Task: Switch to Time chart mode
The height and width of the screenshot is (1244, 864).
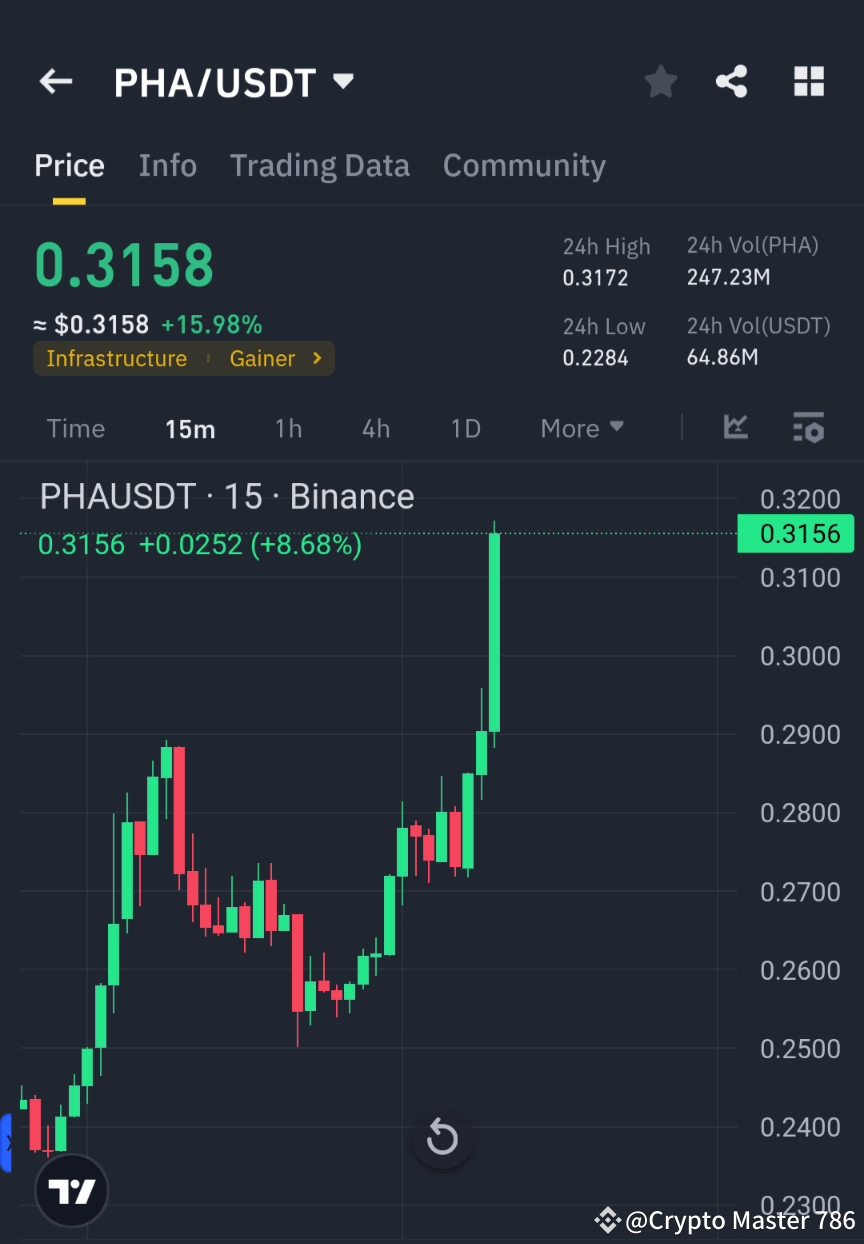Action: tap(75, 428)
